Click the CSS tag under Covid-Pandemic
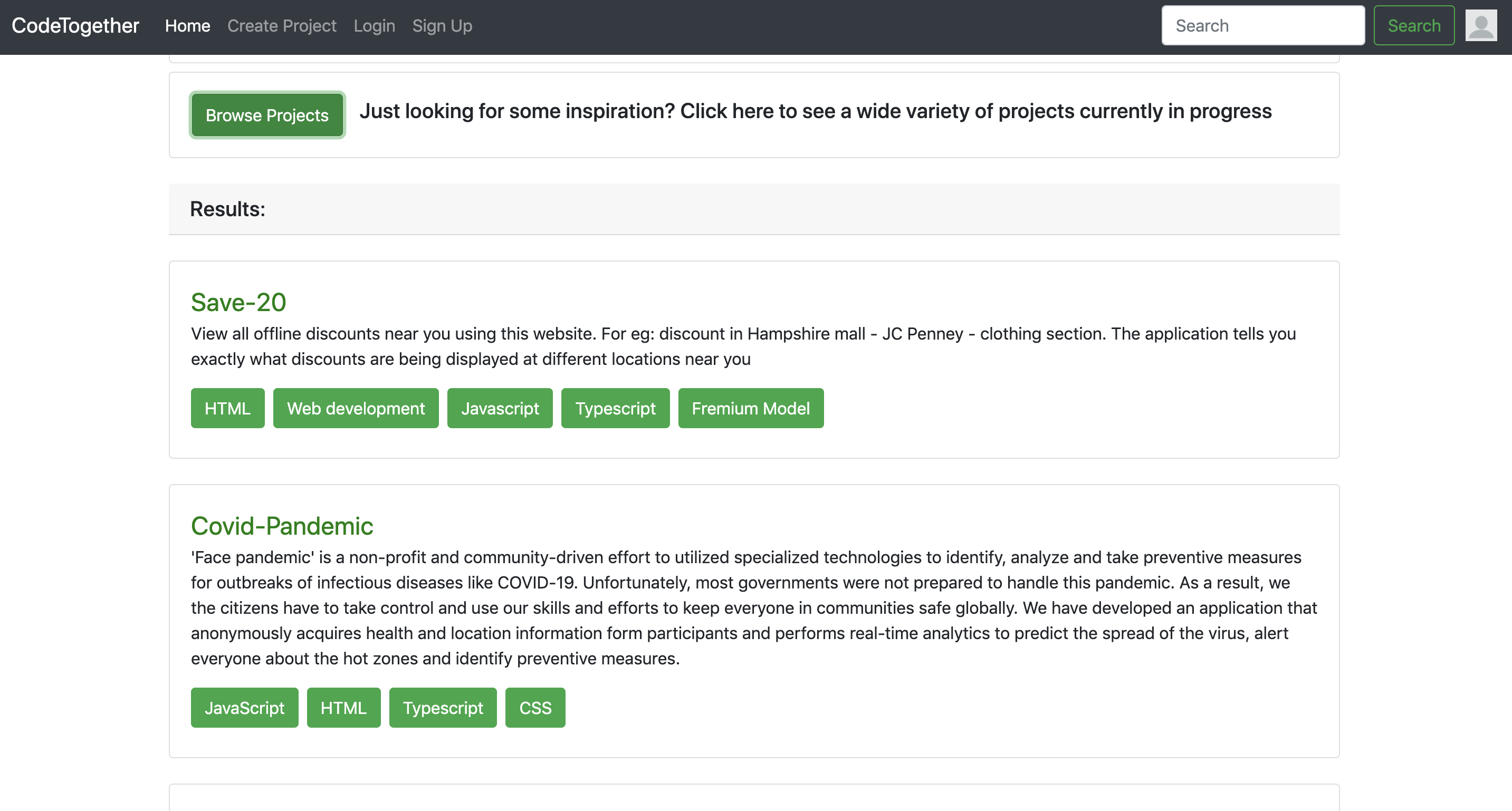This screenshot has width=1512, height=811. (x=535, y=707)
